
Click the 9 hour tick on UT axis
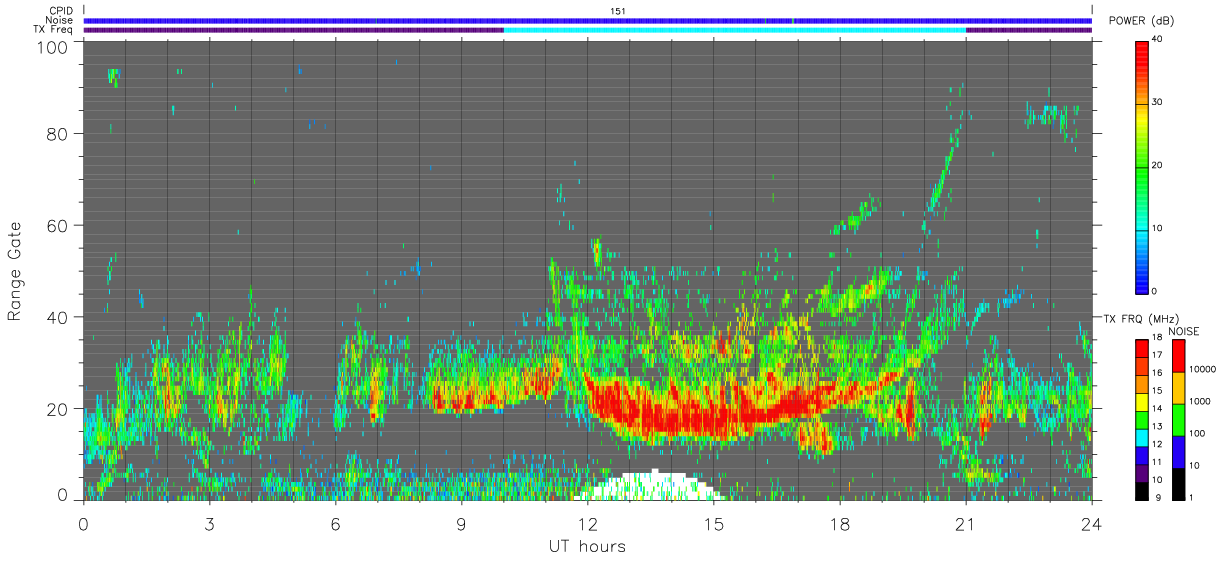[x=461, y=523]
